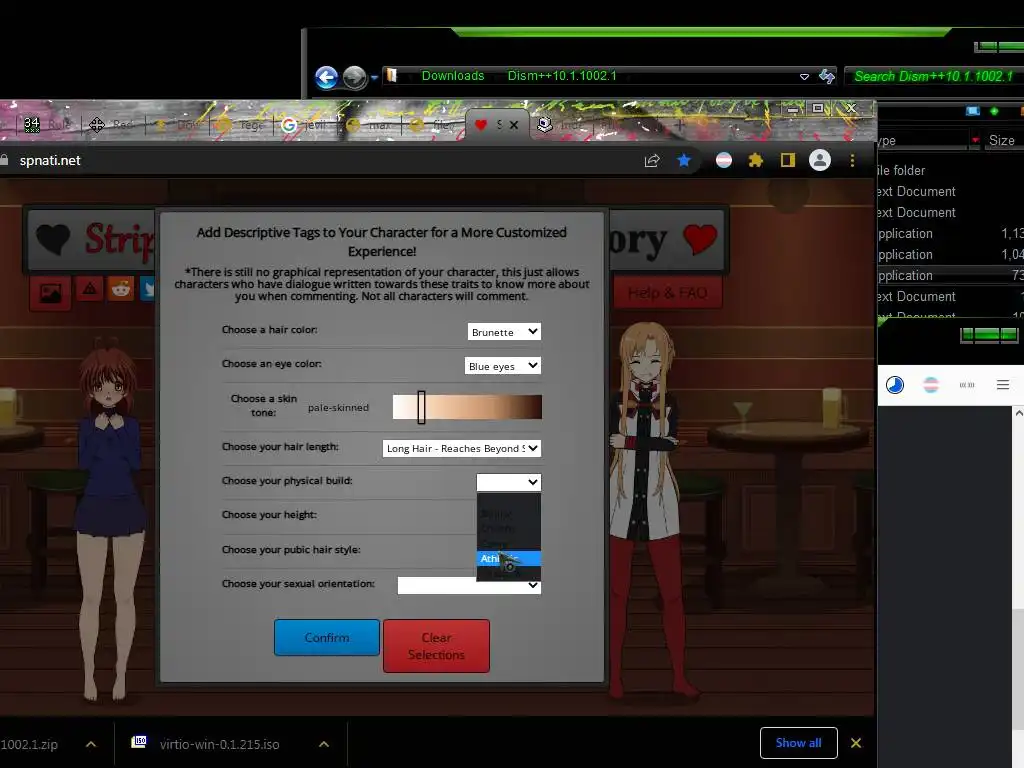This screenshot has width=1024, height=768.
Task: Close the downloads bar with the X
Action: [856, 743]
